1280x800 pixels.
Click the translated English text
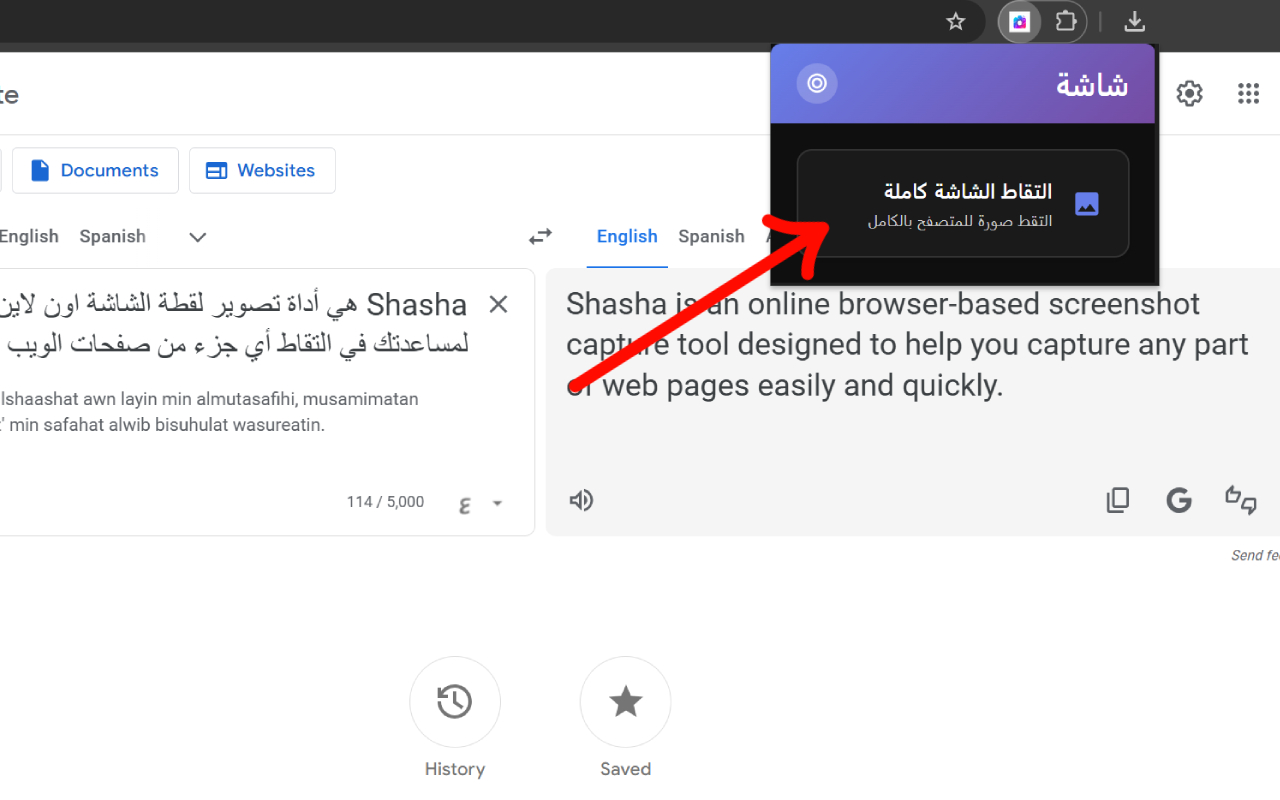click(x=907, y=344)
